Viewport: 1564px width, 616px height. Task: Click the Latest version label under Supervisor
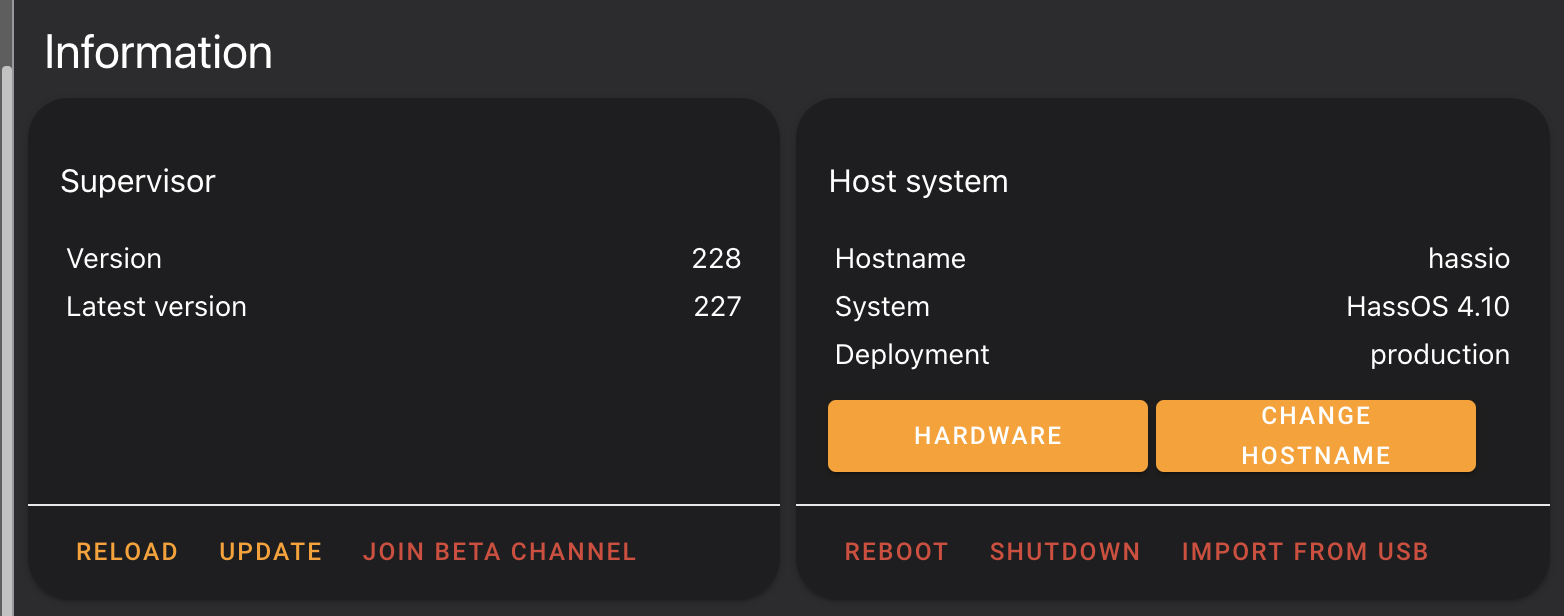click(x=156, y=306)
